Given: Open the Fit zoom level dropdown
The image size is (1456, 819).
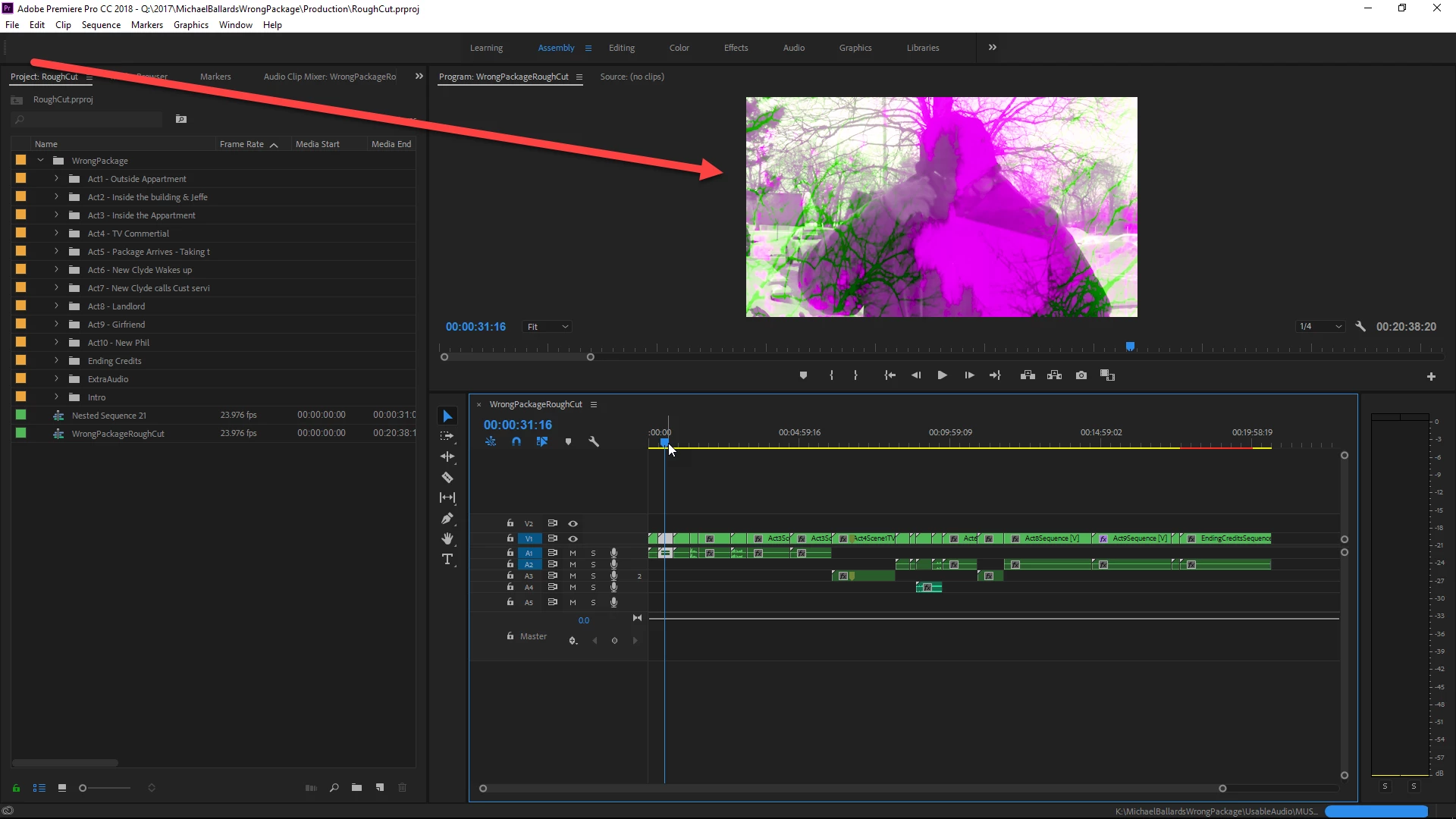Looking at the screenshot, I should tap(547, 327).
